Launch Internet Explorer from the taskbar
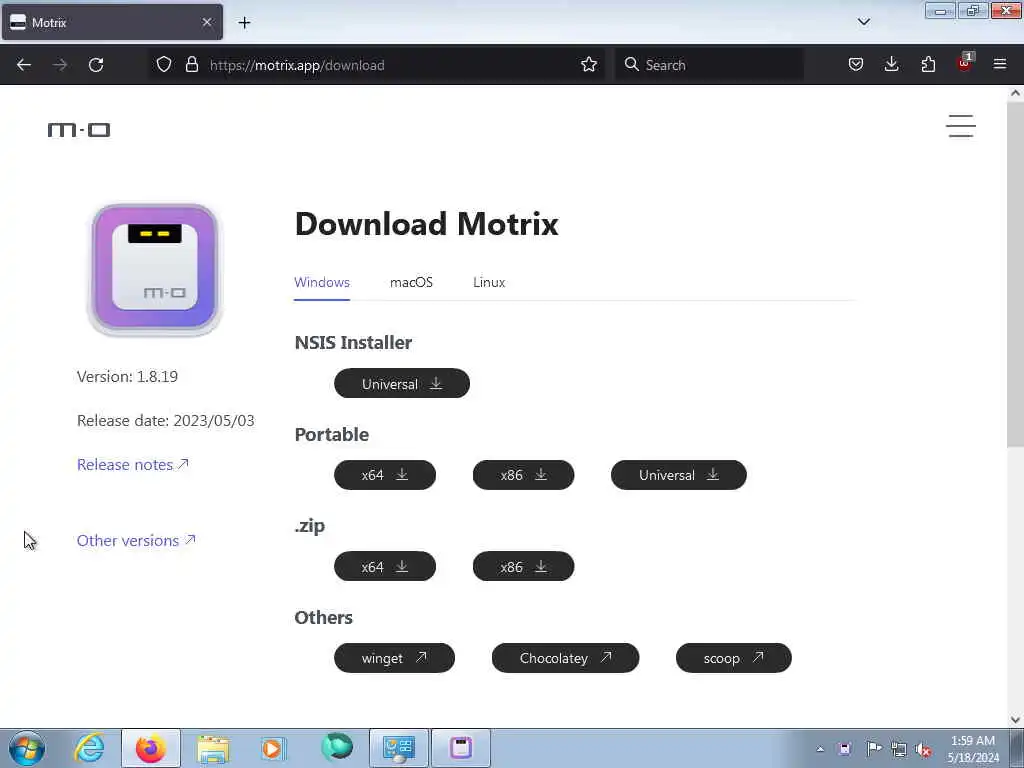 tap(89, 748)
